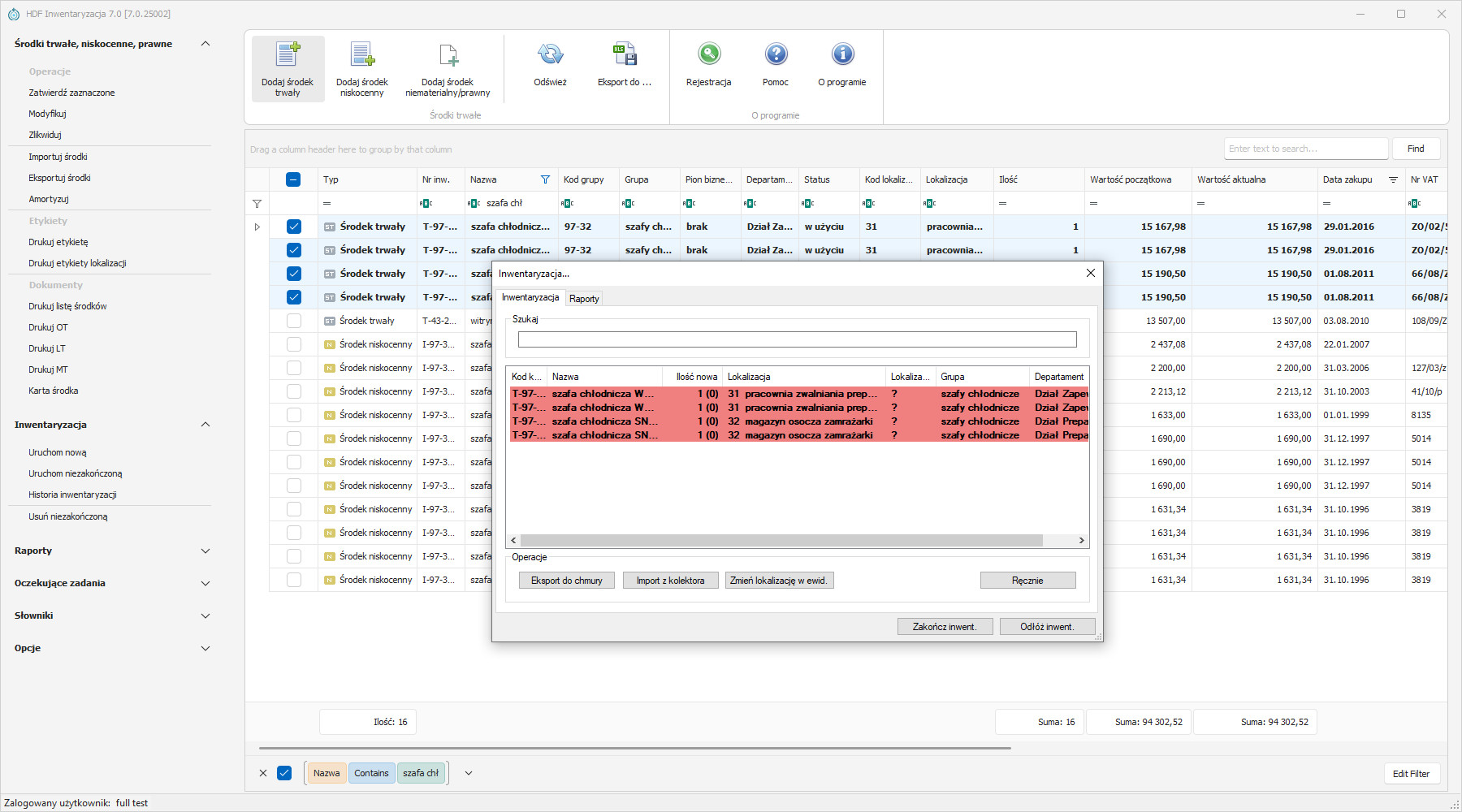This screenshot has height=812, width=1462.
Task: Click Dodaj środek niematerialny/prawny icon
Action: click(448, 54)
